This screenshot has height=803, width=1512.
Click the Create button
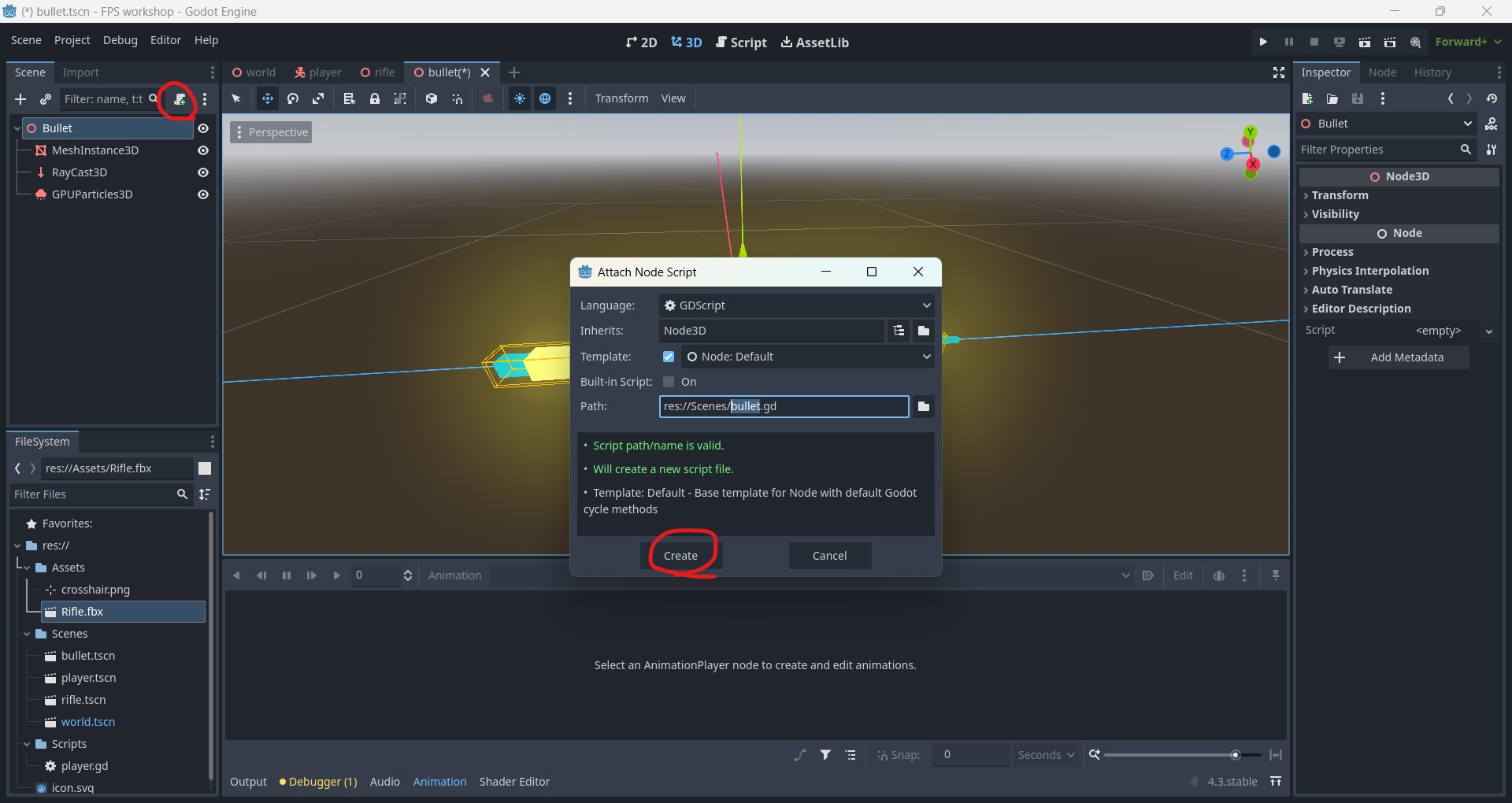click(x=680, y=556)
